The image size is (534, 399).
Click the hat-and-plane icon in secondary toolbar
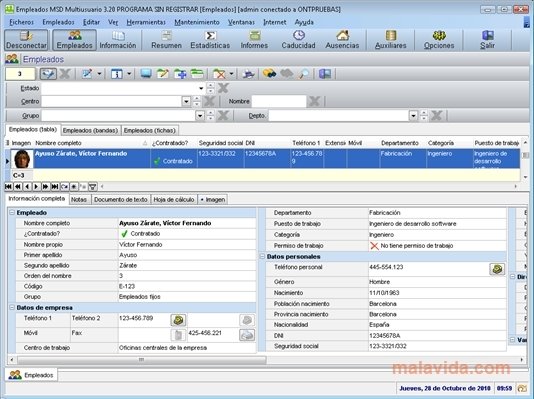click(x=249, y=74)
